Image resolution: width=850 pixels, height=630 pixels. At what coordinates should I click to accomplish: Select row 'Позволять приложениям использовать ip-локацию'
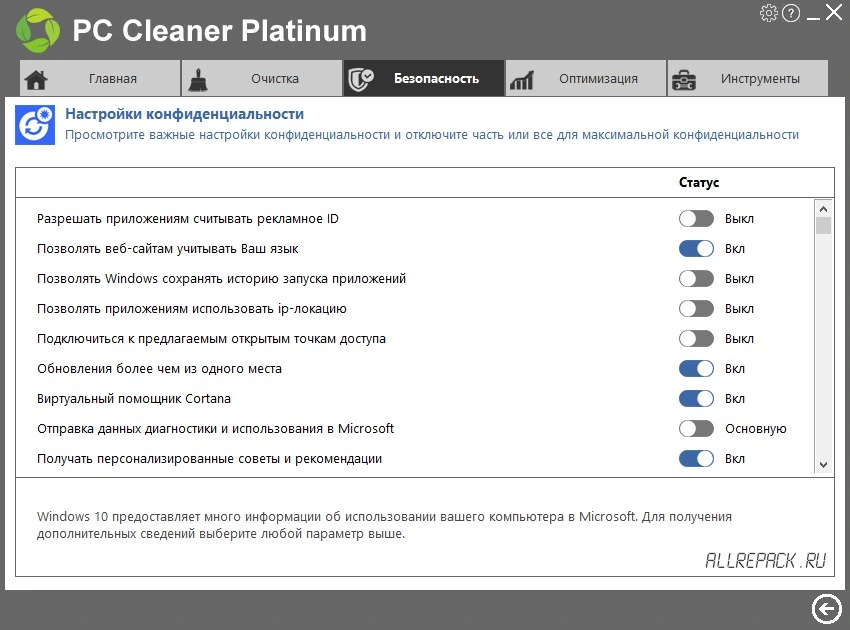click(415, 308)
